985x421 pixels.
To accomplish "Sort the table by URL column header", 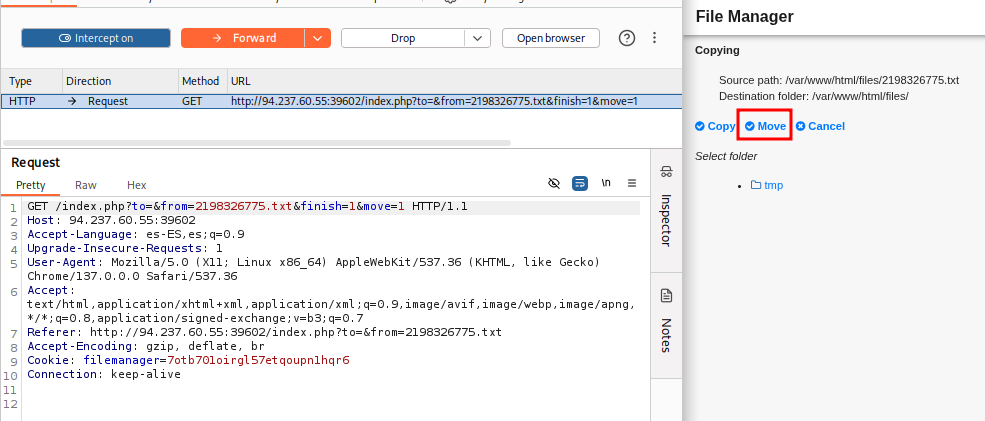I will (241, 81).
